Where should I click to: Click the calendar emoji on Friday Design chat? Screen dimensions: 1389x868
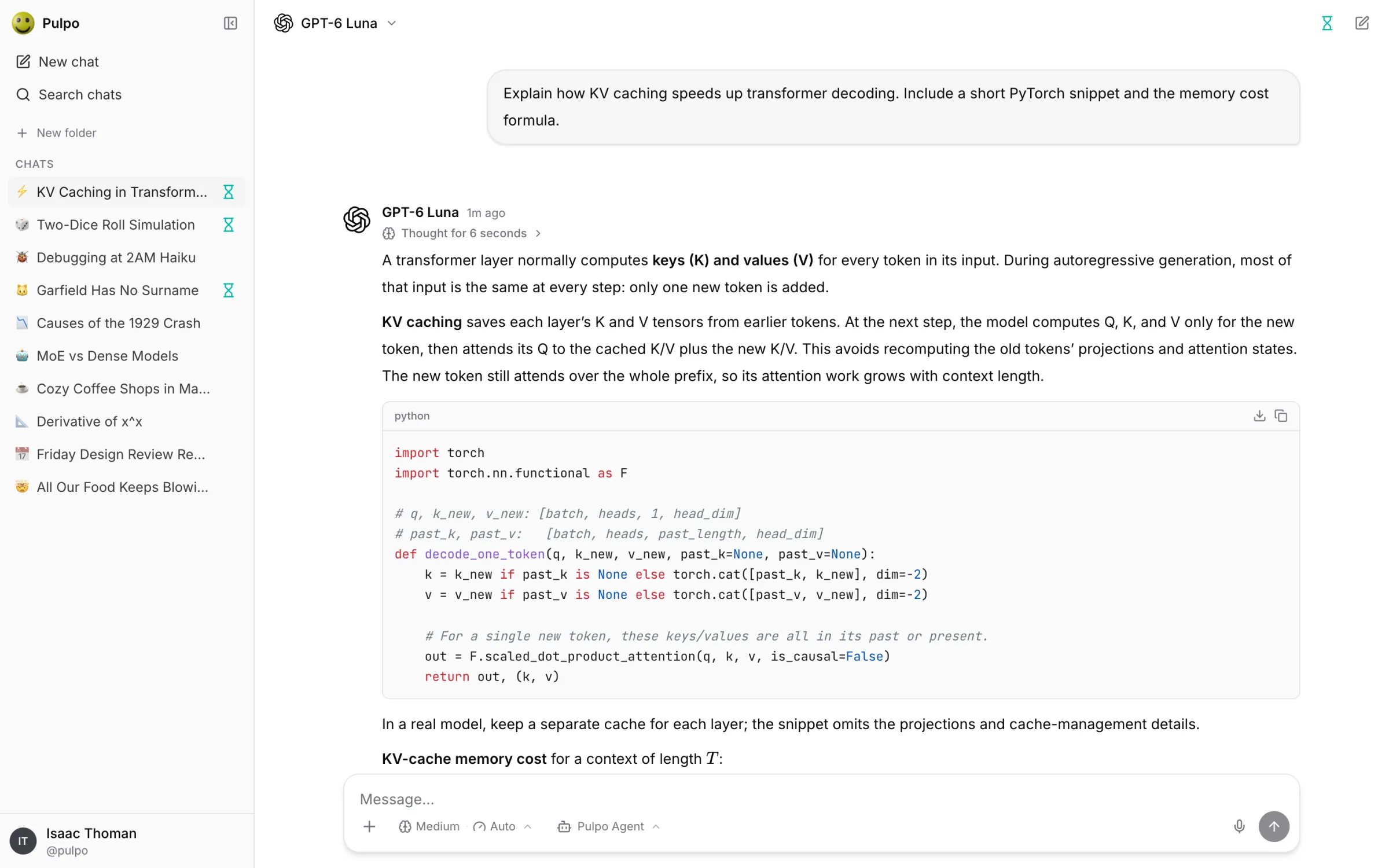click(22, 454)
